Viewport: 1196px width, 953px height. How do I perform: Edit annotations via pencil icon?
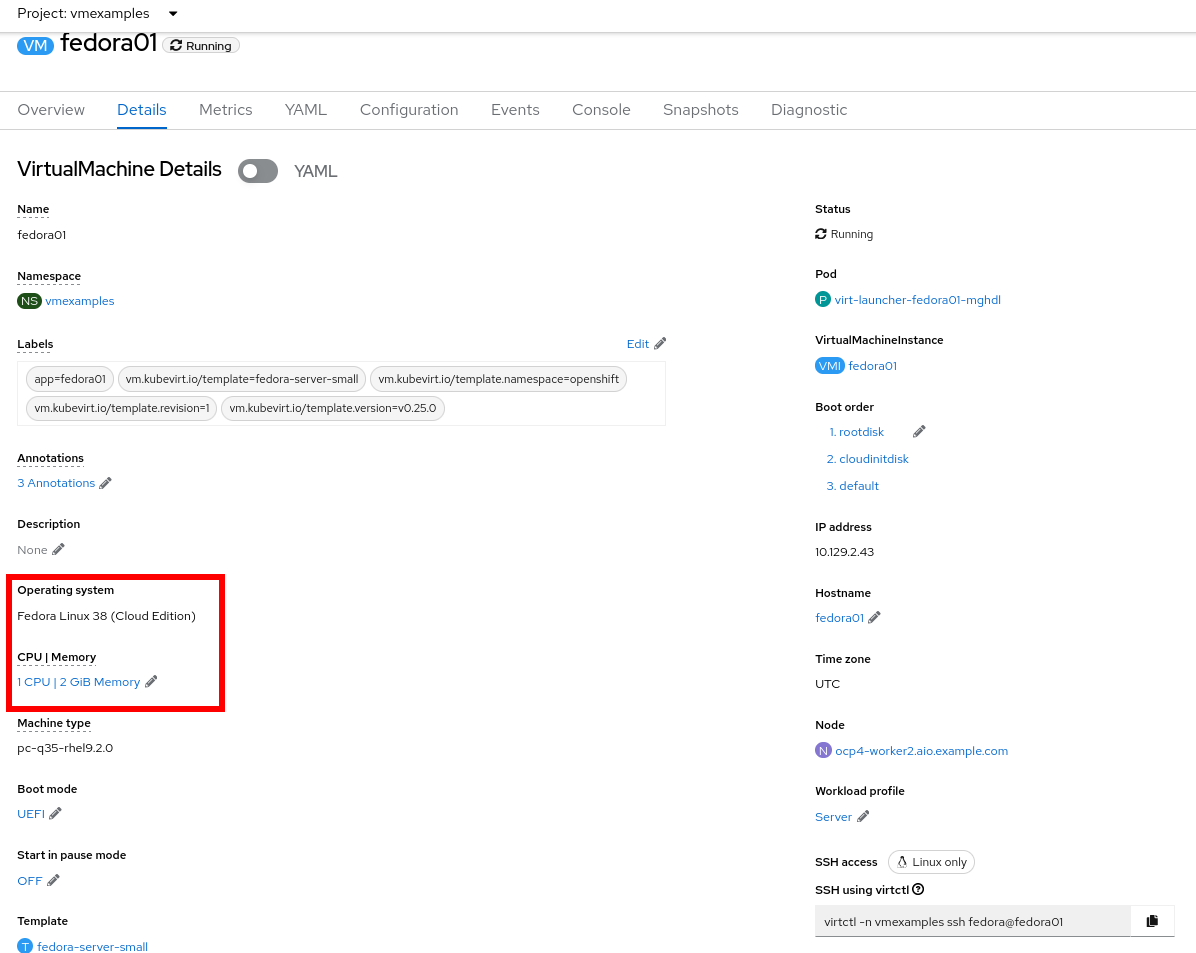106,483
